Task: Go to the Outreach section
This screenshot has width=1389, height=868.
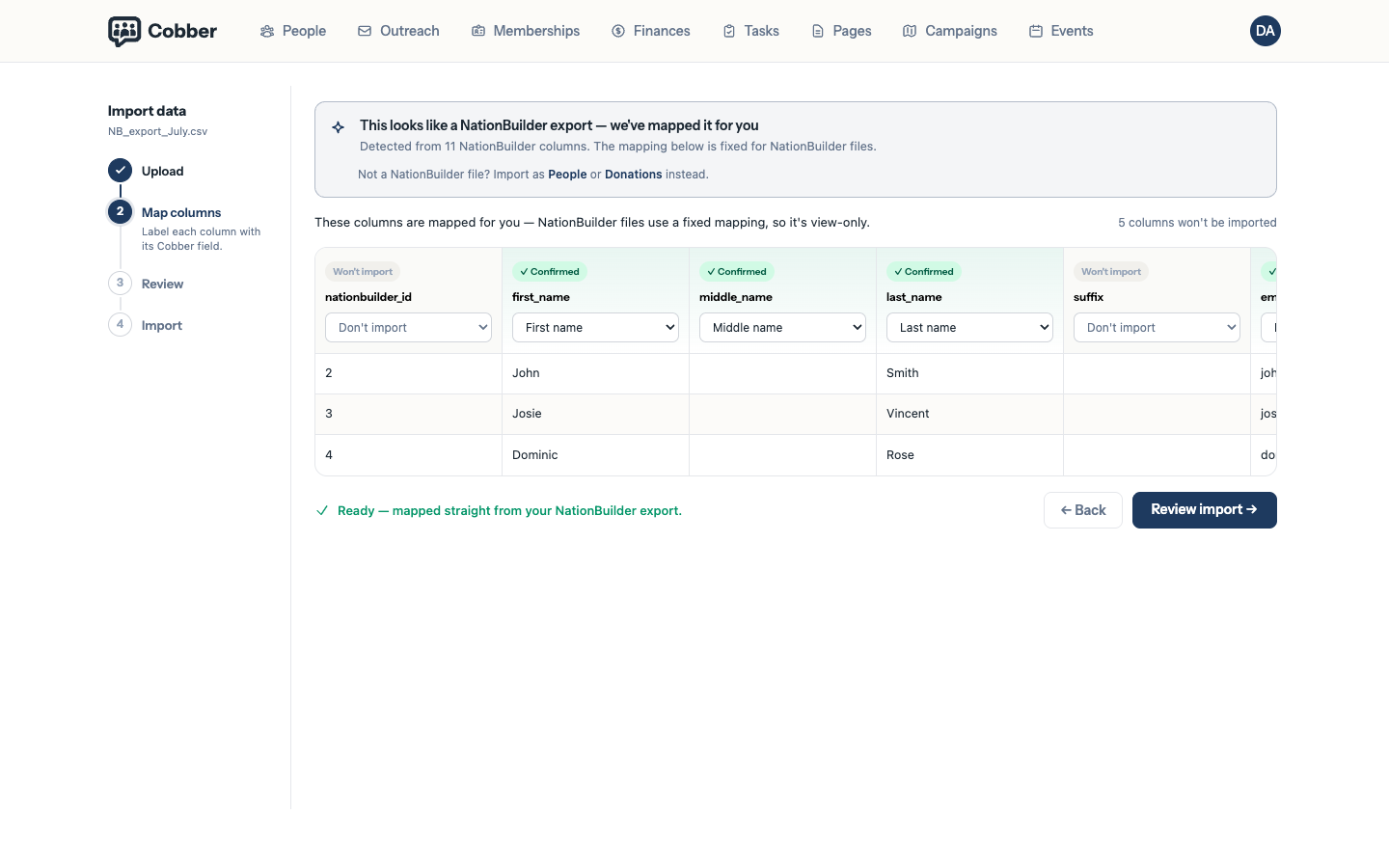Action: pos(398,31)
